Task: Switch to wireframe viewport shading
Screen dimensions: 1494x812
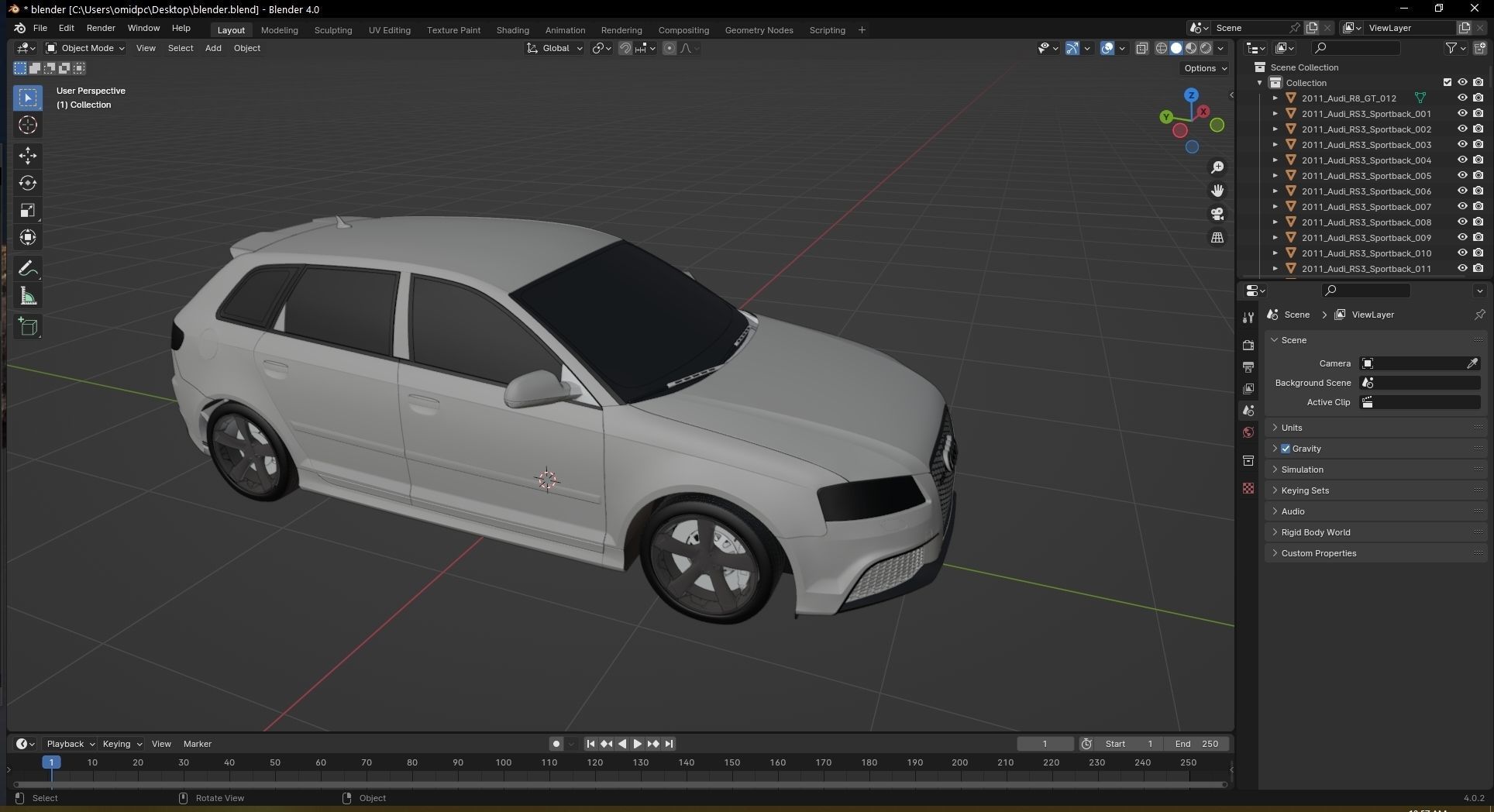Action: coord(1161,48)
